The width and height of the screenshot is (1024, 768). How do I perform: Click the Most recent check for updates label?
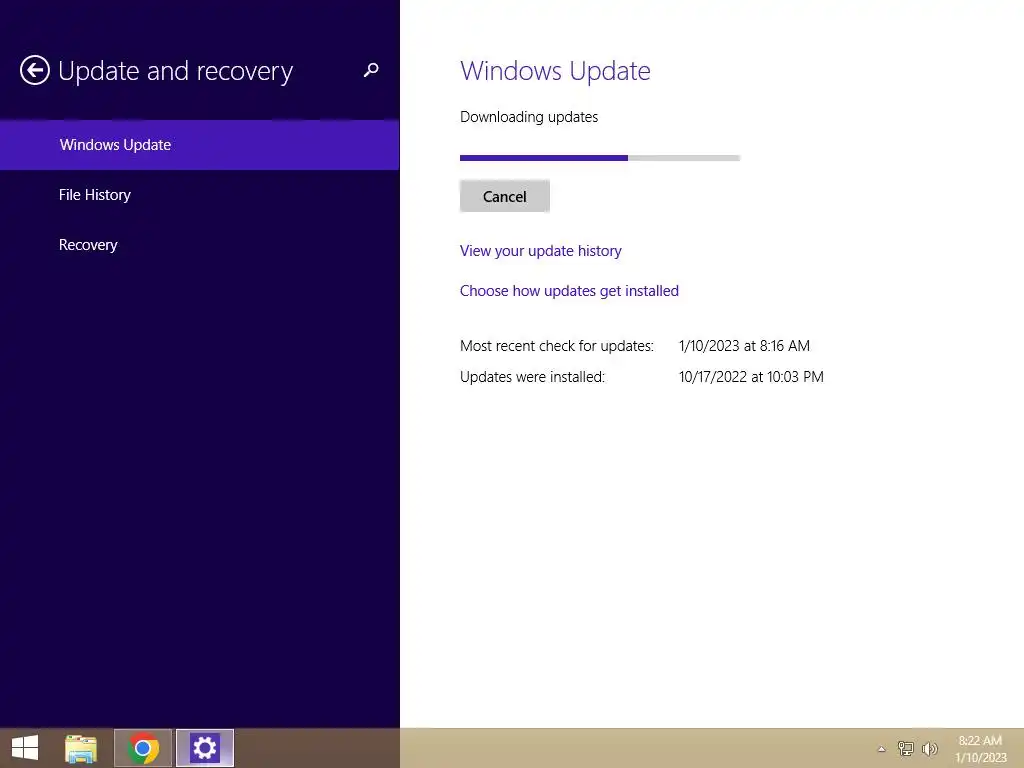pos(556,345)
